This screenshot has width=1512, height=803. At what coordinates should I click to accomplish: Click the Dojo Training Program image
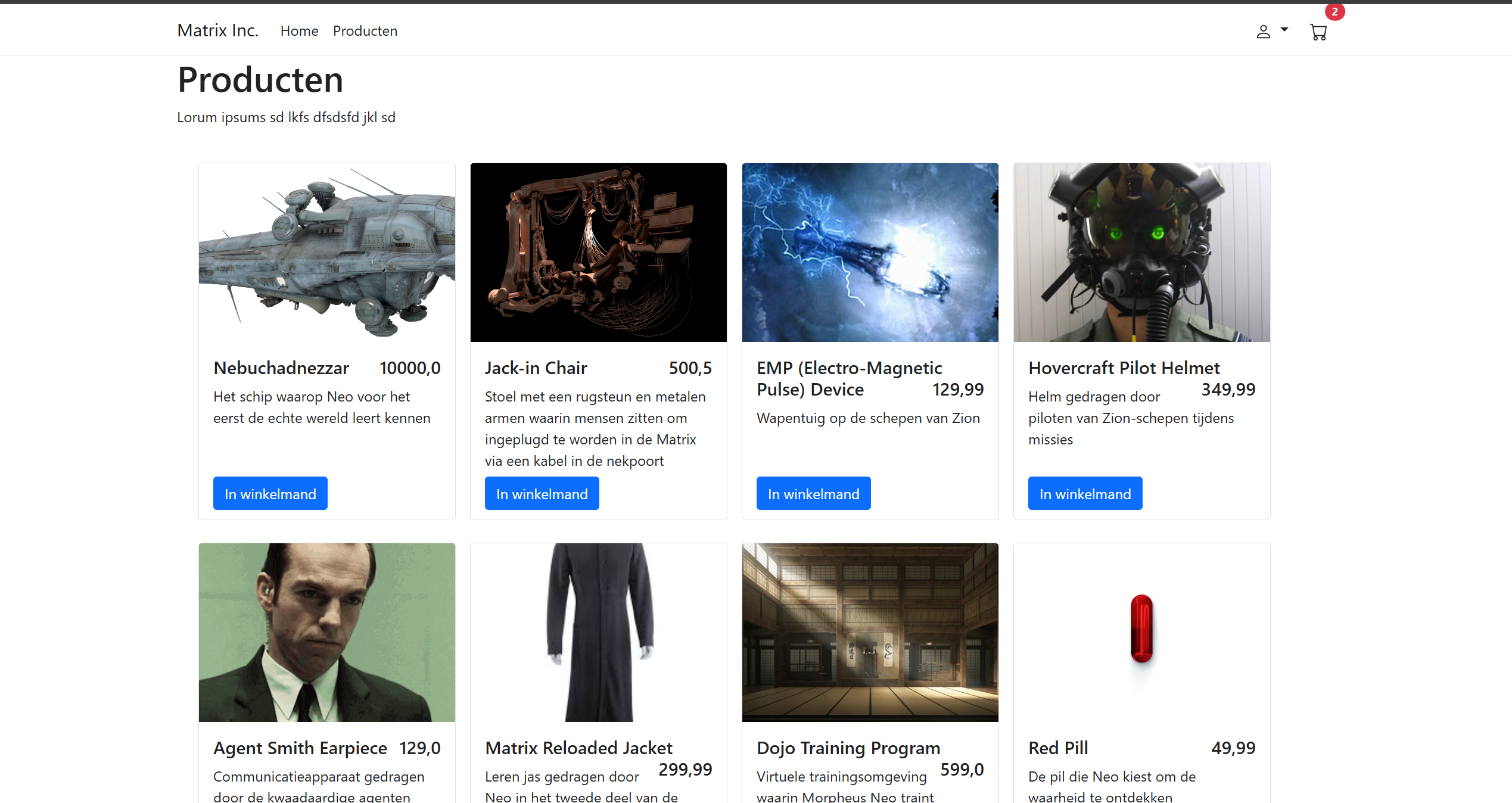870,633
